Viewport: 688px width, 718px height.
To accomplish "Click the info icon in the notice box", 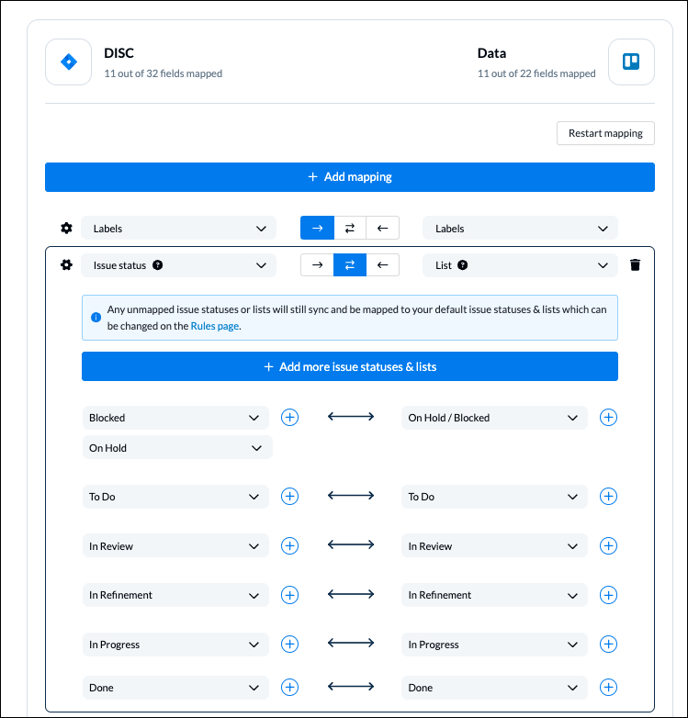I will 96,317.
